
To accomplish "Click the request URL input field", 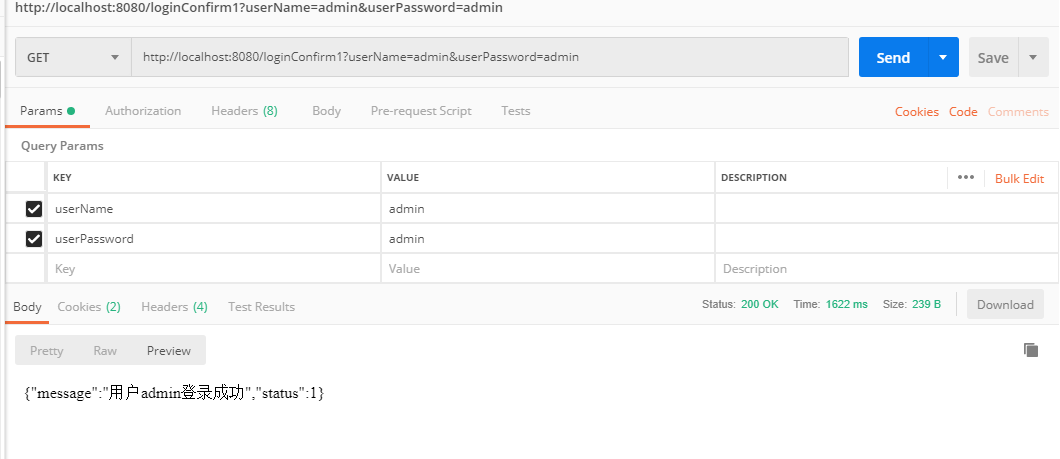I will pos(490,58).
